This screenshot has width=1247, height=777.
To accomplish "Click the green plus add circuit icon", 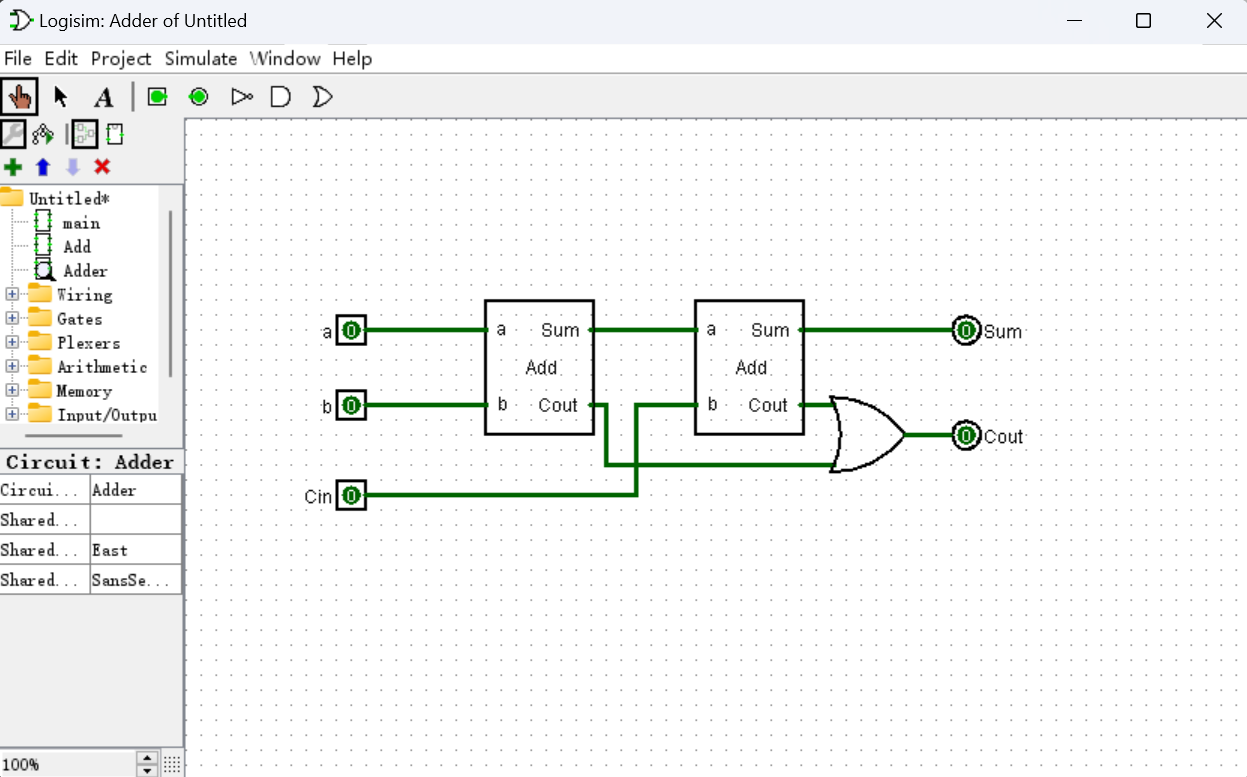I will [x=13, y=167].
